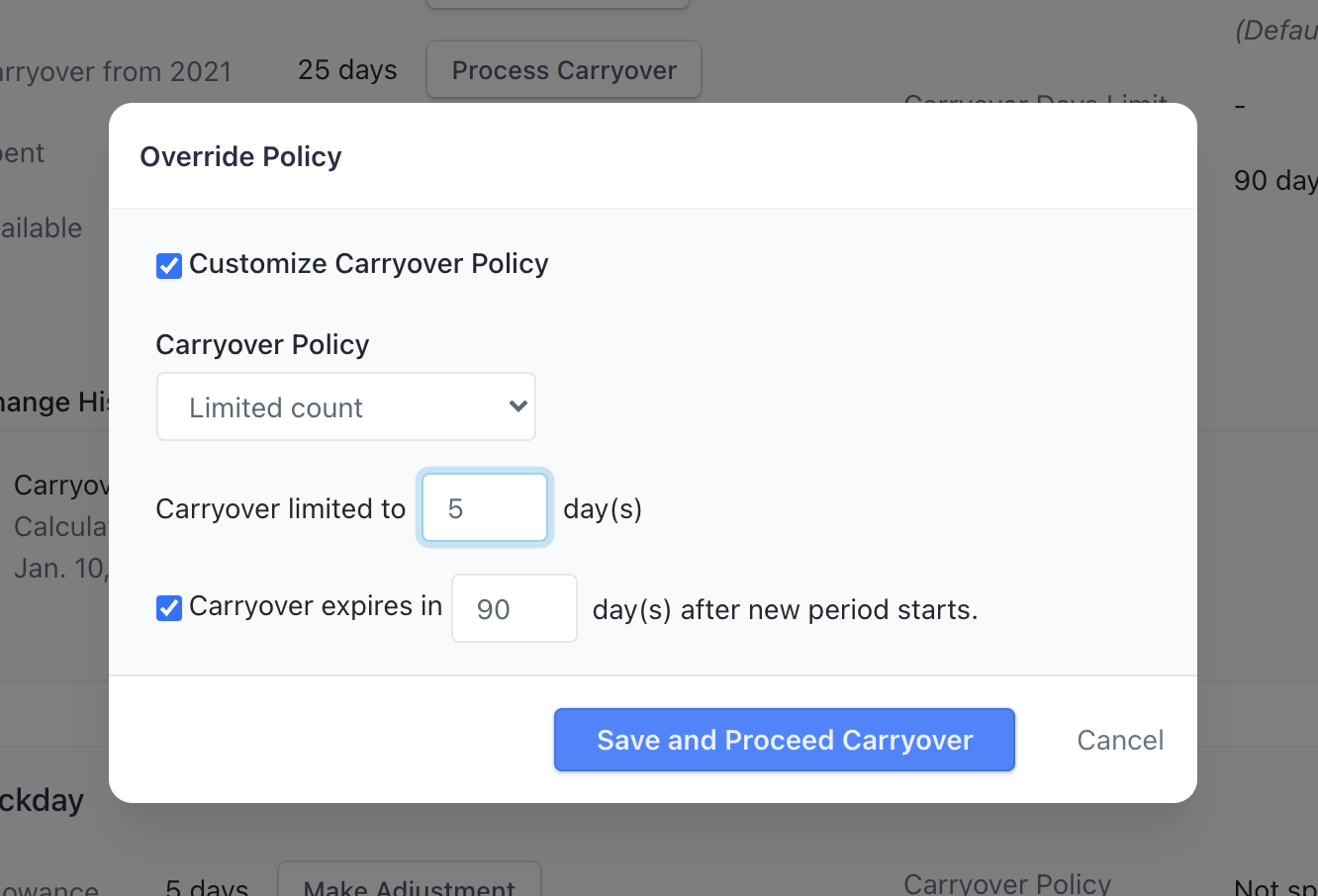Image resolution: width=1318 pixels, height=896 pixels.
Task: Open the Carryover Policy dropdown
Action: 345,406
